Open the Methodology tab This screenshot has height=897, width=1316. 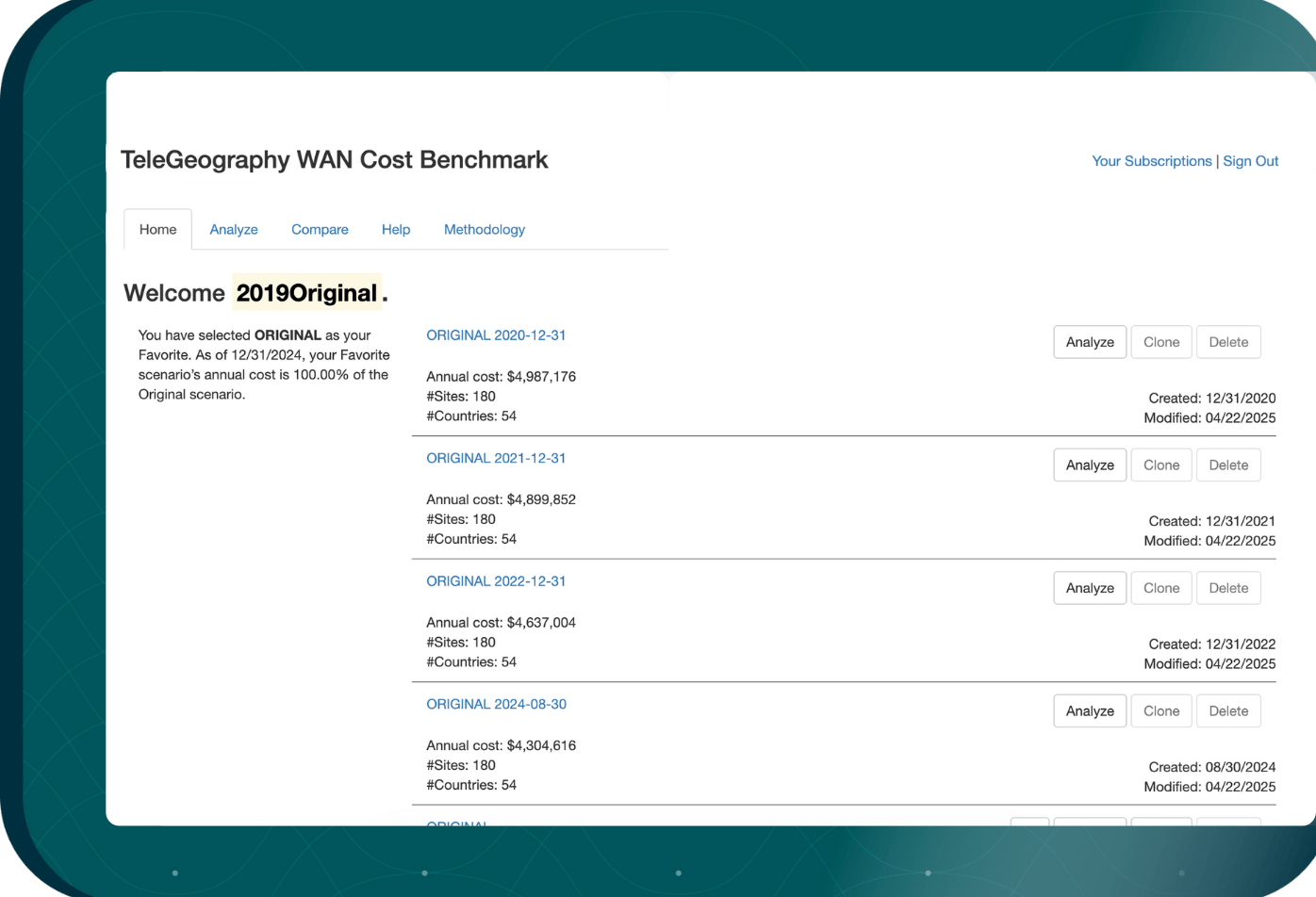coord(484,229)
